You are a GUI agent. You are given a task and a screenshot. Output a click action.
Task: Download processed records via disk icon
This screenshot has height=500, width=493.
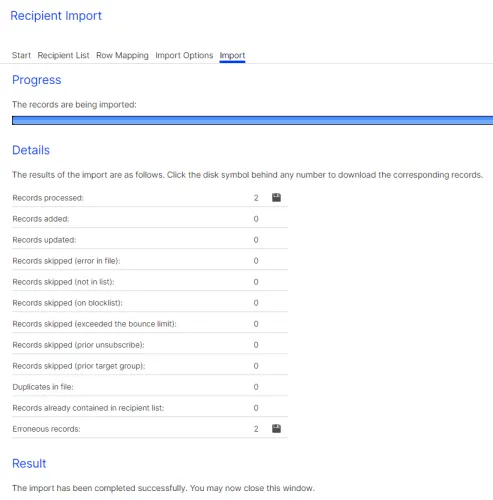276,198
